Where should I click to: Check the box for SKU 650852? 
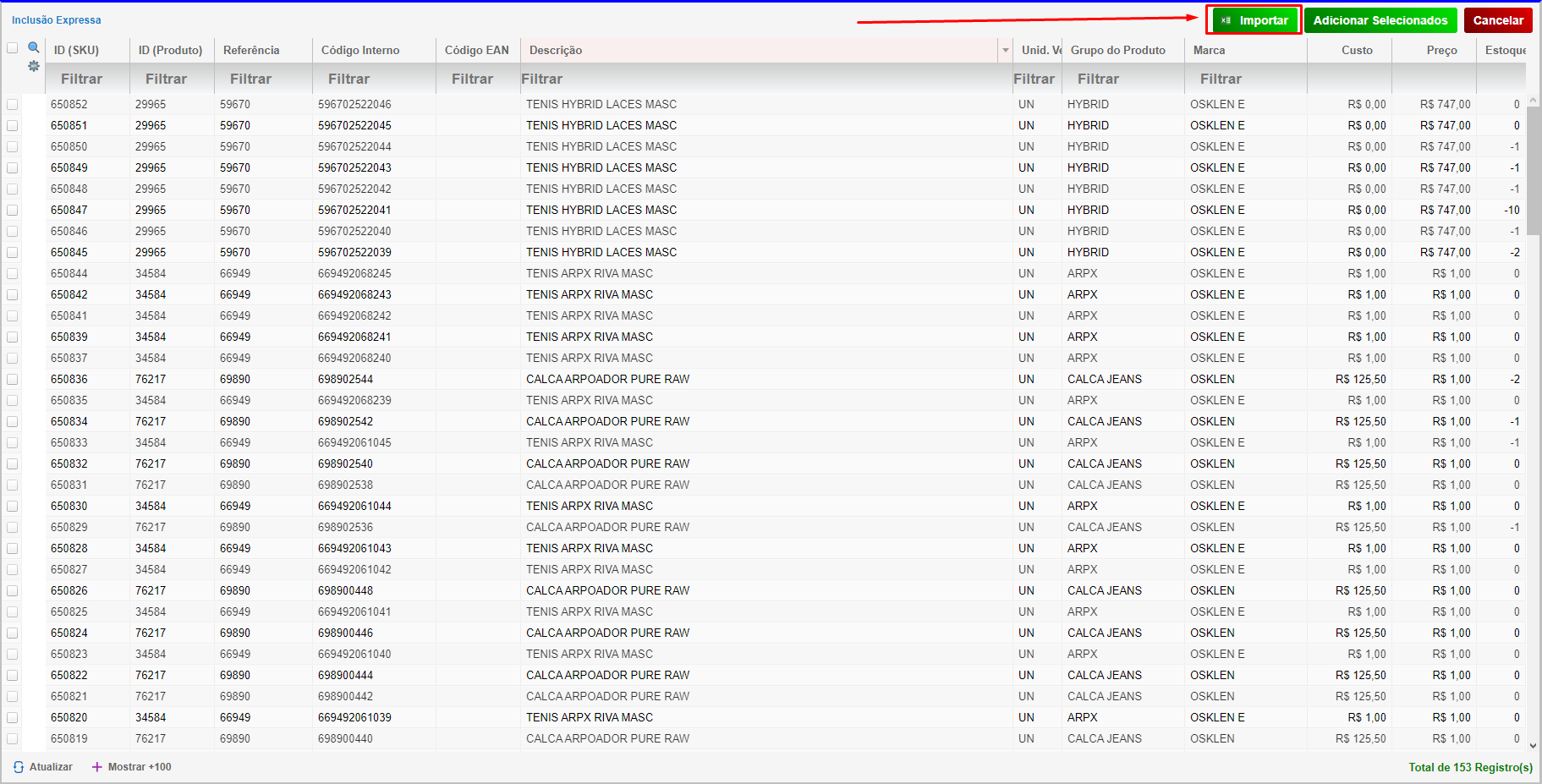13,105
